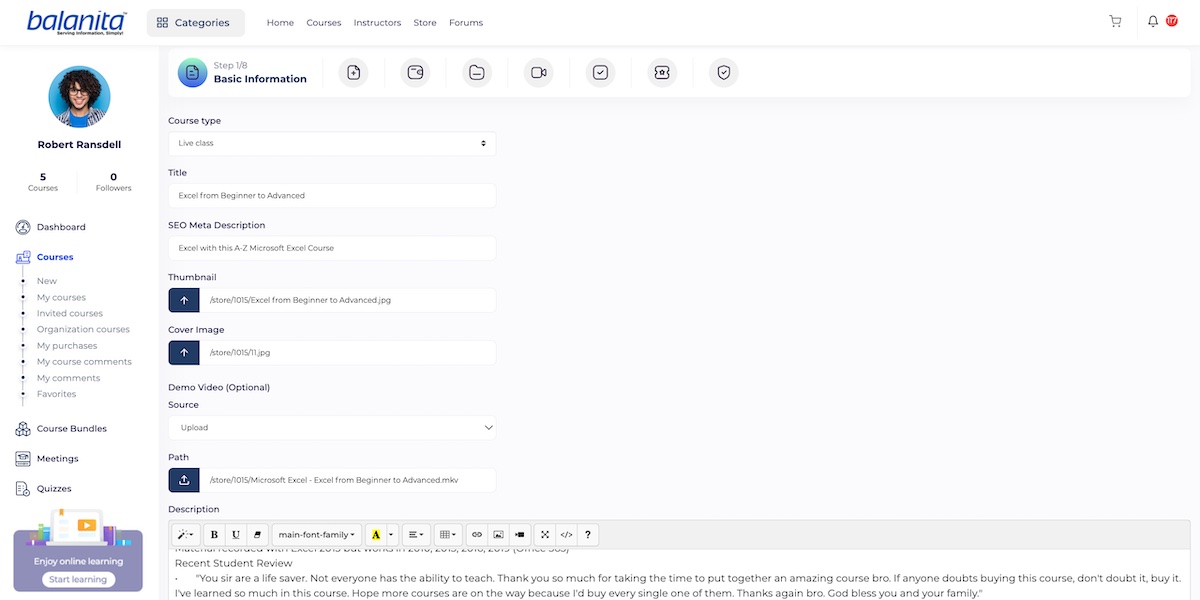
Task: Click the Start learning button
Action: 79,580
